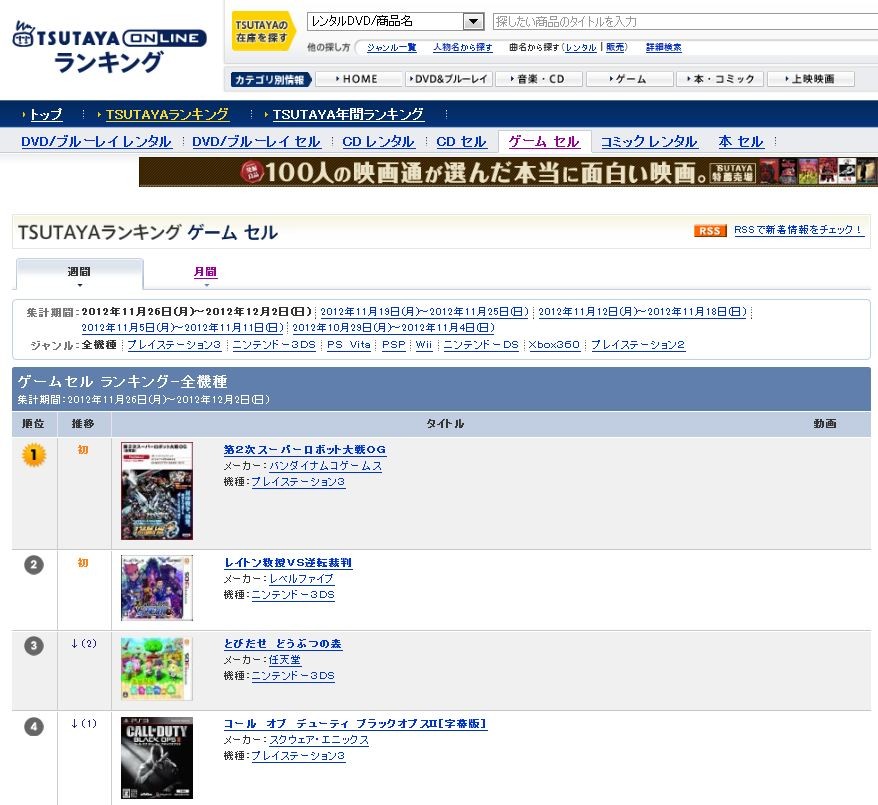The height and width of the screenshot is (805, 878).
Task: Click the TSUTAYA ONLINE logo
Action: (x=110, y=48)
